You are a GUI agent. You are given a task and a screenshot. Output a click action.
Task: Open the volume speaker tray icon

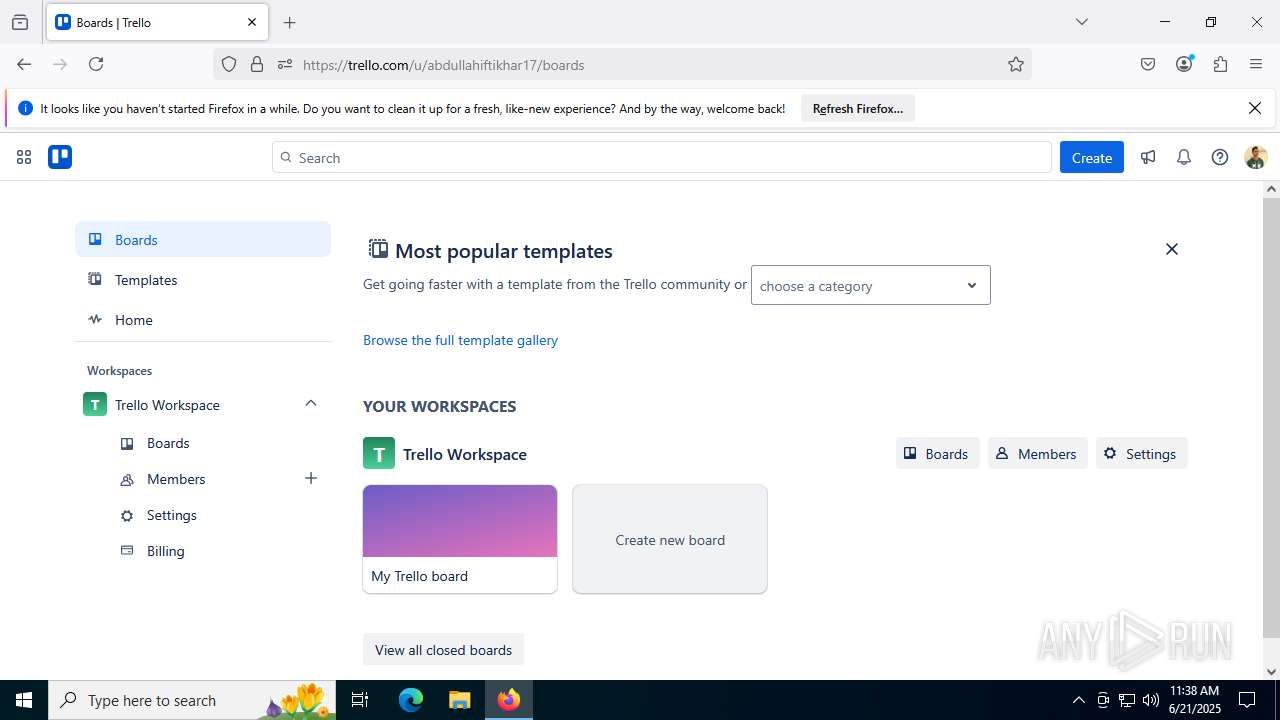1151,700
